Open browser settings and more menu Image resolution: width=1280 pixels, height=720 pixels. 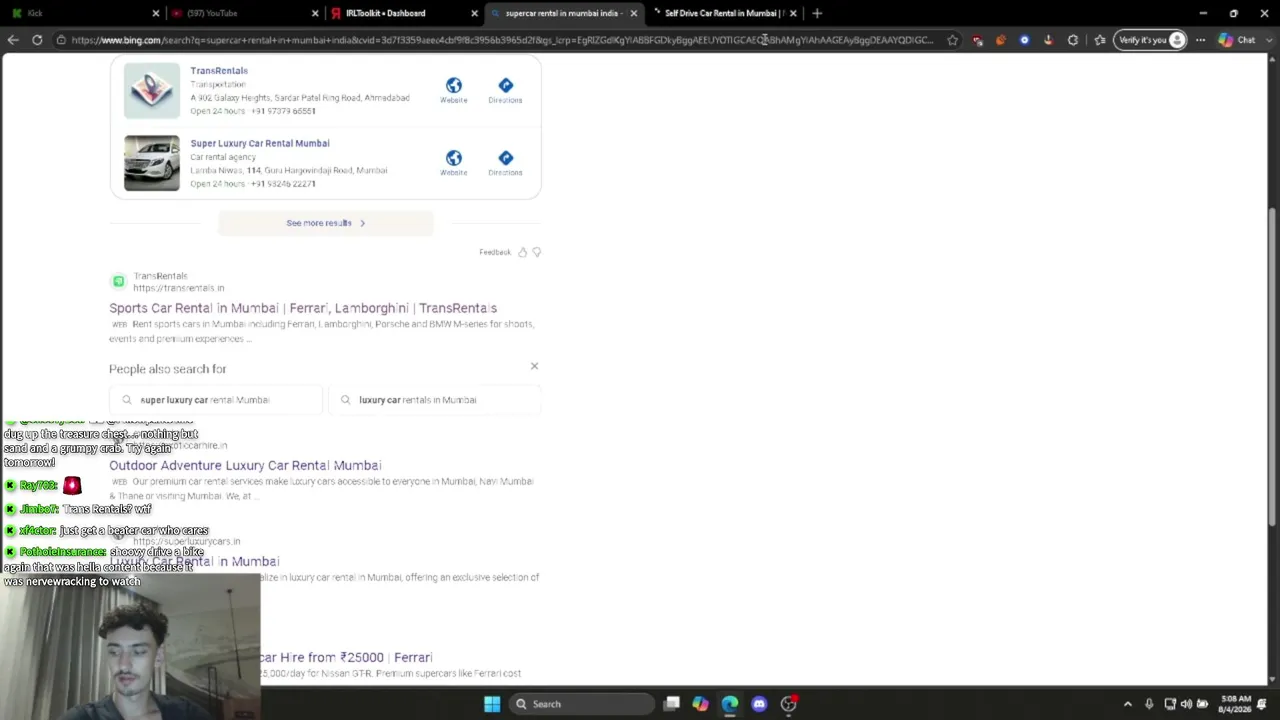[x=1200, y=40]
